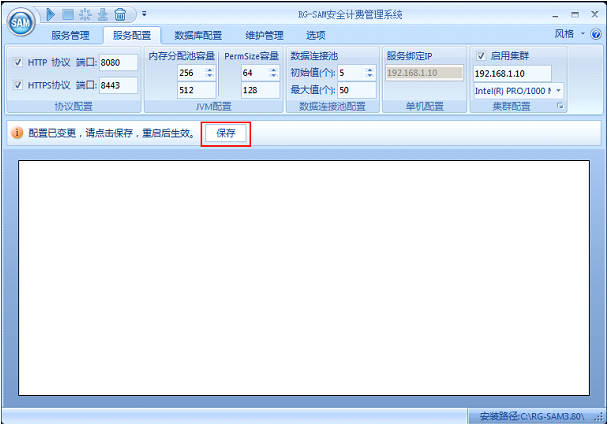Toggle the HTTP 协议 checkbox
The image size is (607, 424).
tap(18, 62)
